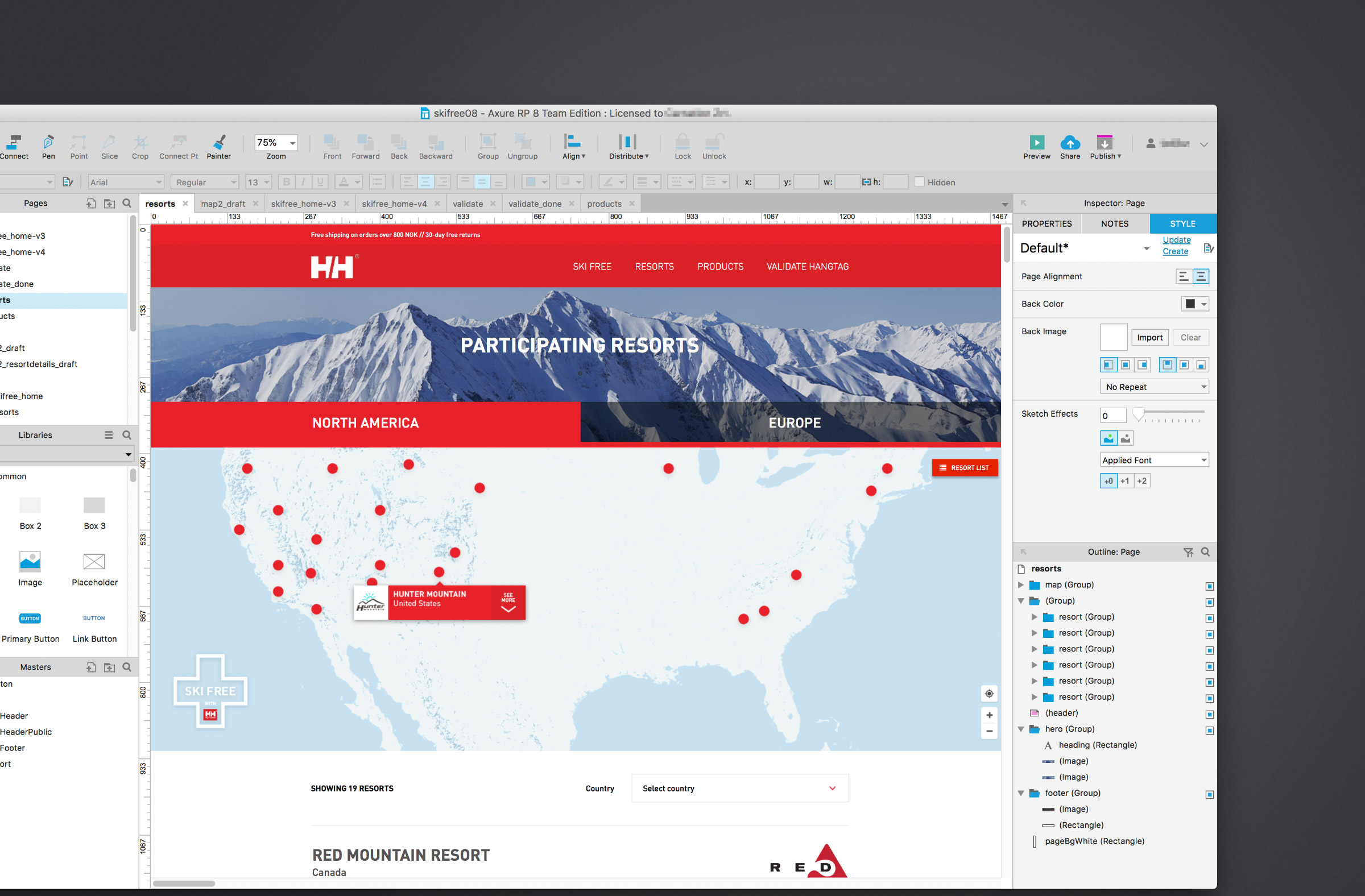Open the Publish menu icon
1365x896 pixels.
click(1104, 142)
